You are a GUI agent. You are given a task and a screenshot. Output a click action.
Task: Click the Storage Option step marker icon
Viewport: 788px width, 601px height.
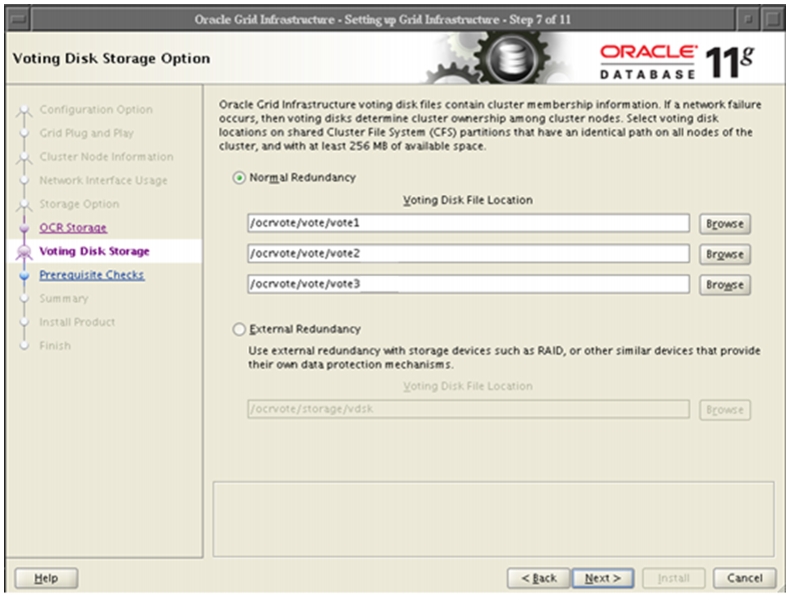(x=24, y=205)
